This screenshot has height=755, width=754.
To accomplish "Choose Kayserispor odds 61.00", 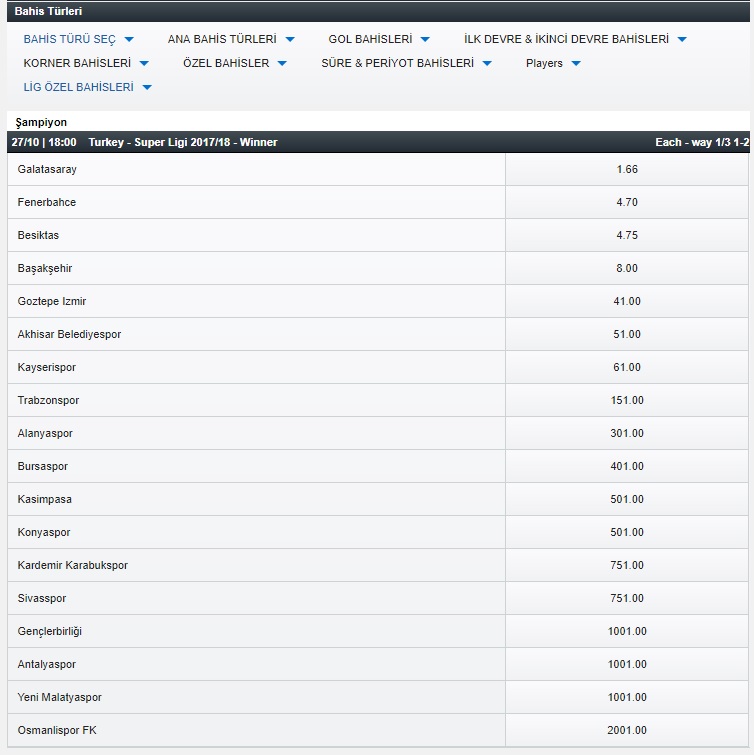I will (627, 367).
